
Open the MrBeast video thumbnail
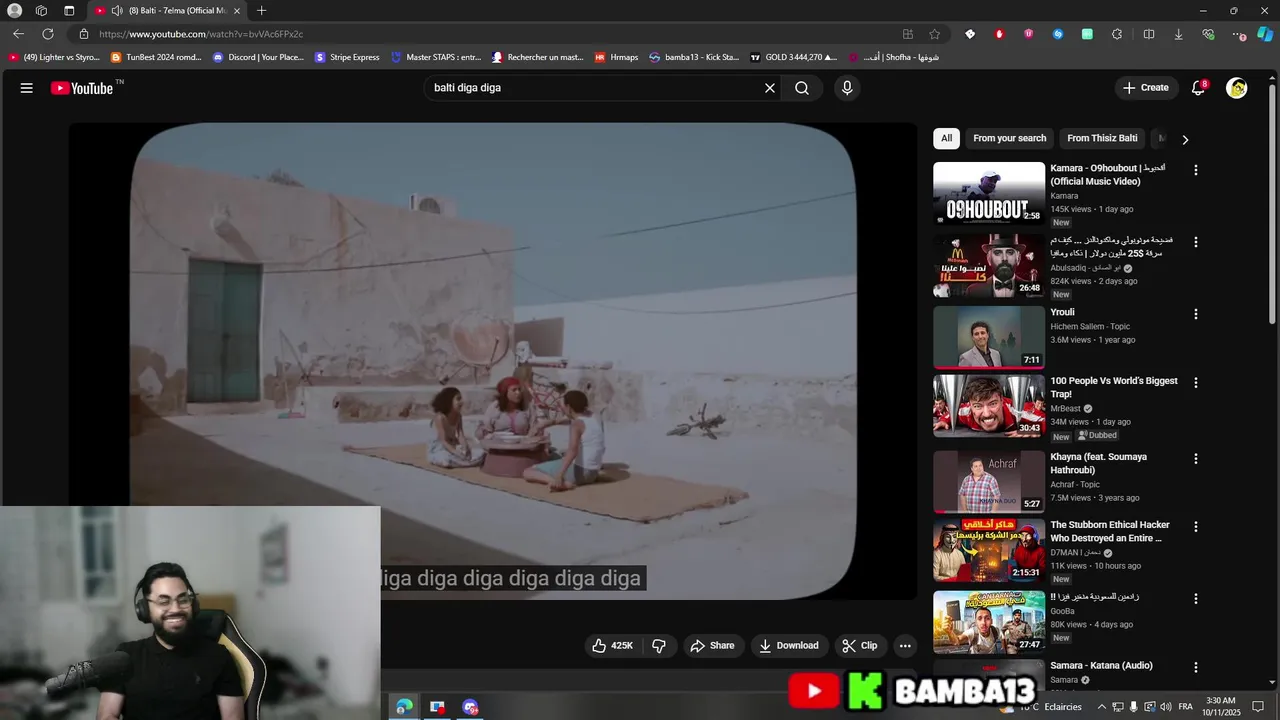pos(989,405)
